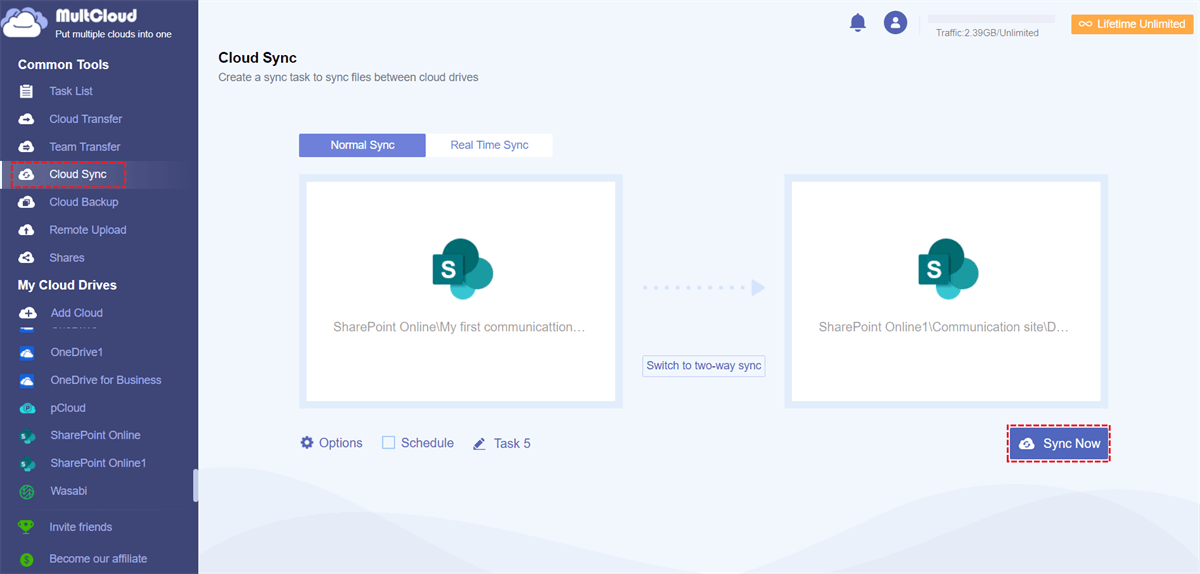Enable the Schedule checkbox

coord(388,442)
